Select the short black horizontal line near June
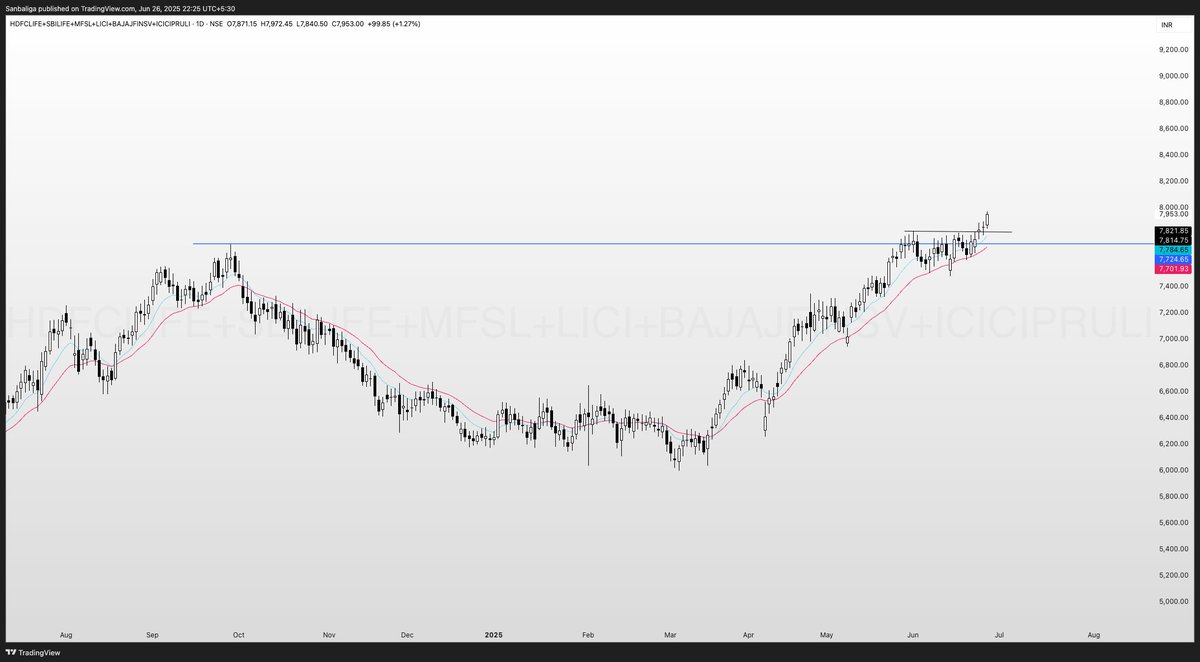This screenshot has width=1200, height=662. 958,232
